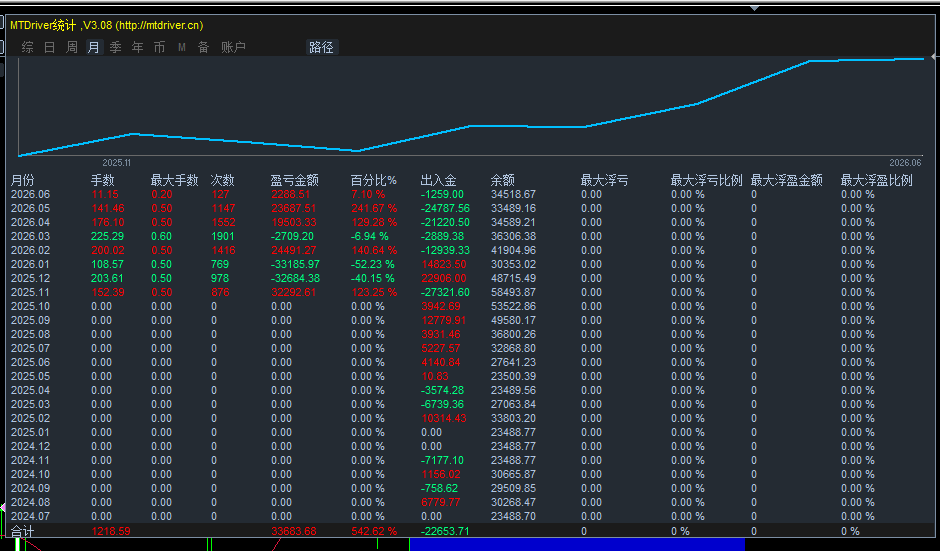Switch to the 账户 account tab
The width and height of the screenshot is (940, 551).
pos(233,47)
